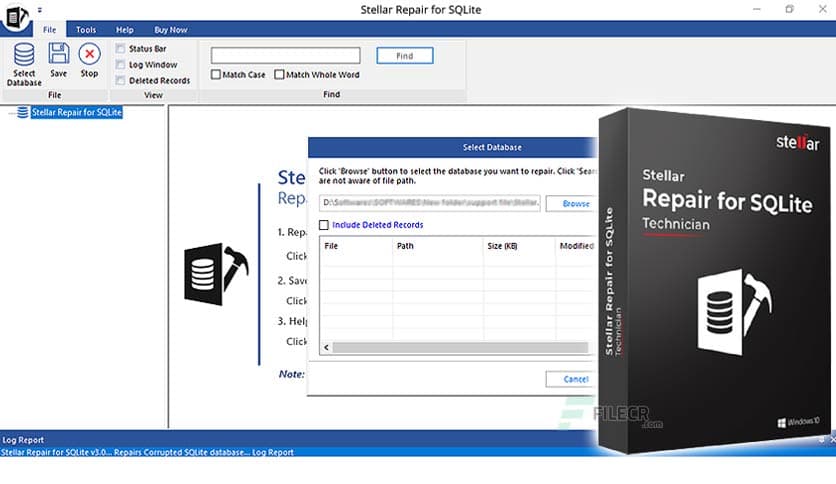Open the Tools ribbon tab
The height and width of the screenshot is (484, 836).
click(86, 30)
